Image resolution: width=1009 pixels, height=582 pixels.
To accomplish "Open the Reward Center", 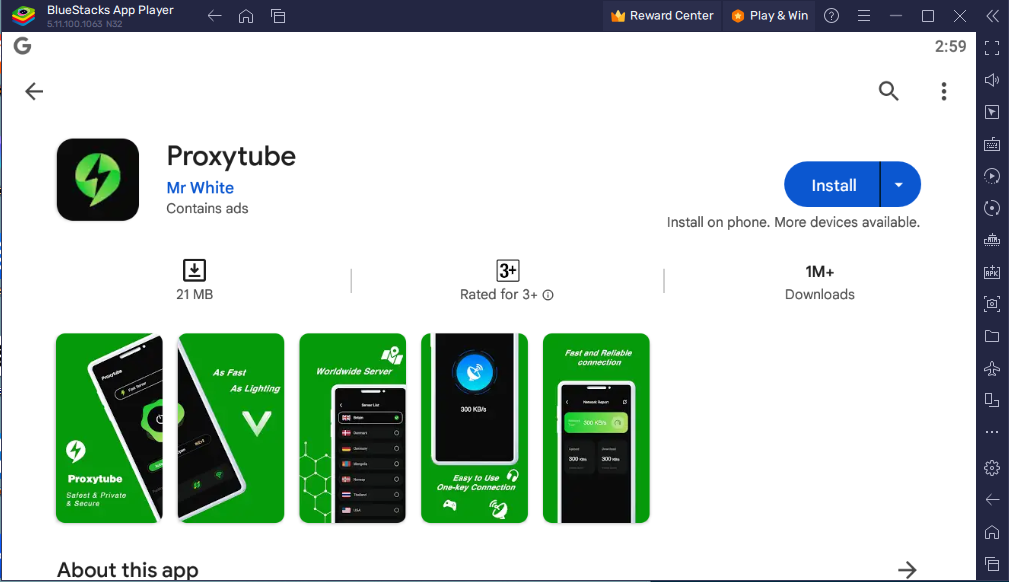I will click(x=662, y=15).
